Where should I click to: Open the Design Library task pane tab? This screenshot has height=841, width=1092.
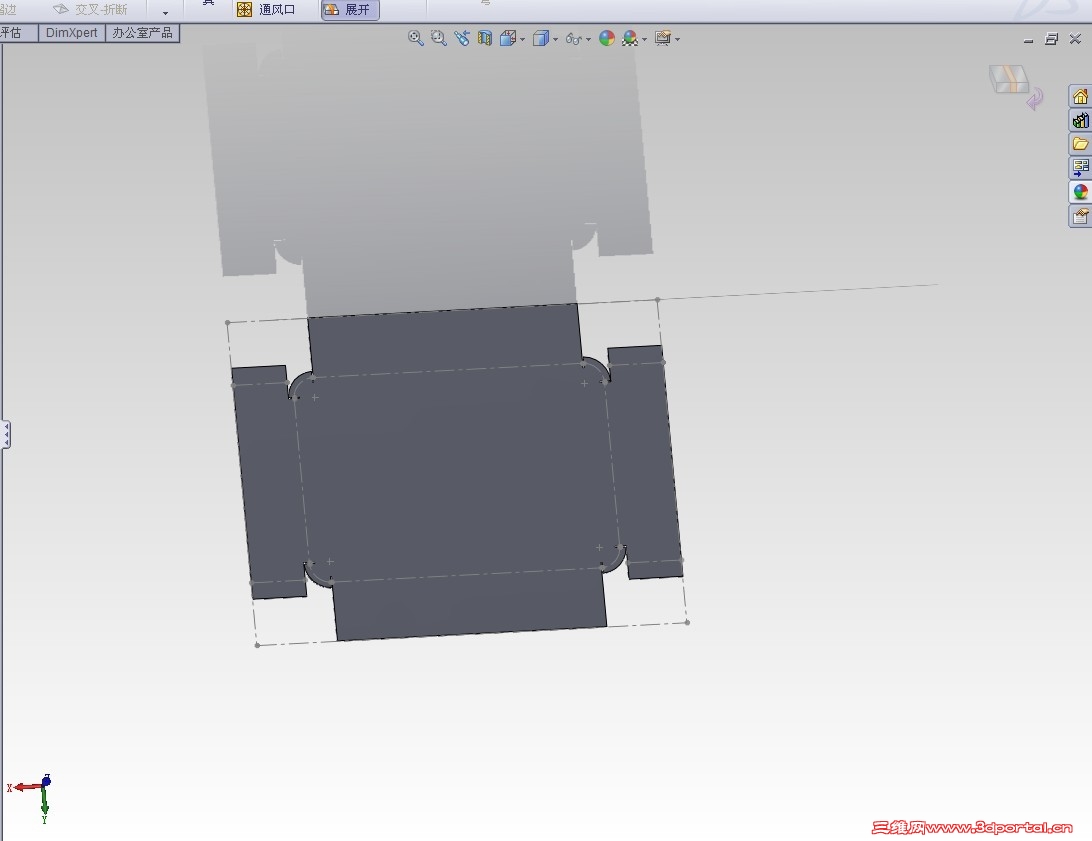(1080, 120)
